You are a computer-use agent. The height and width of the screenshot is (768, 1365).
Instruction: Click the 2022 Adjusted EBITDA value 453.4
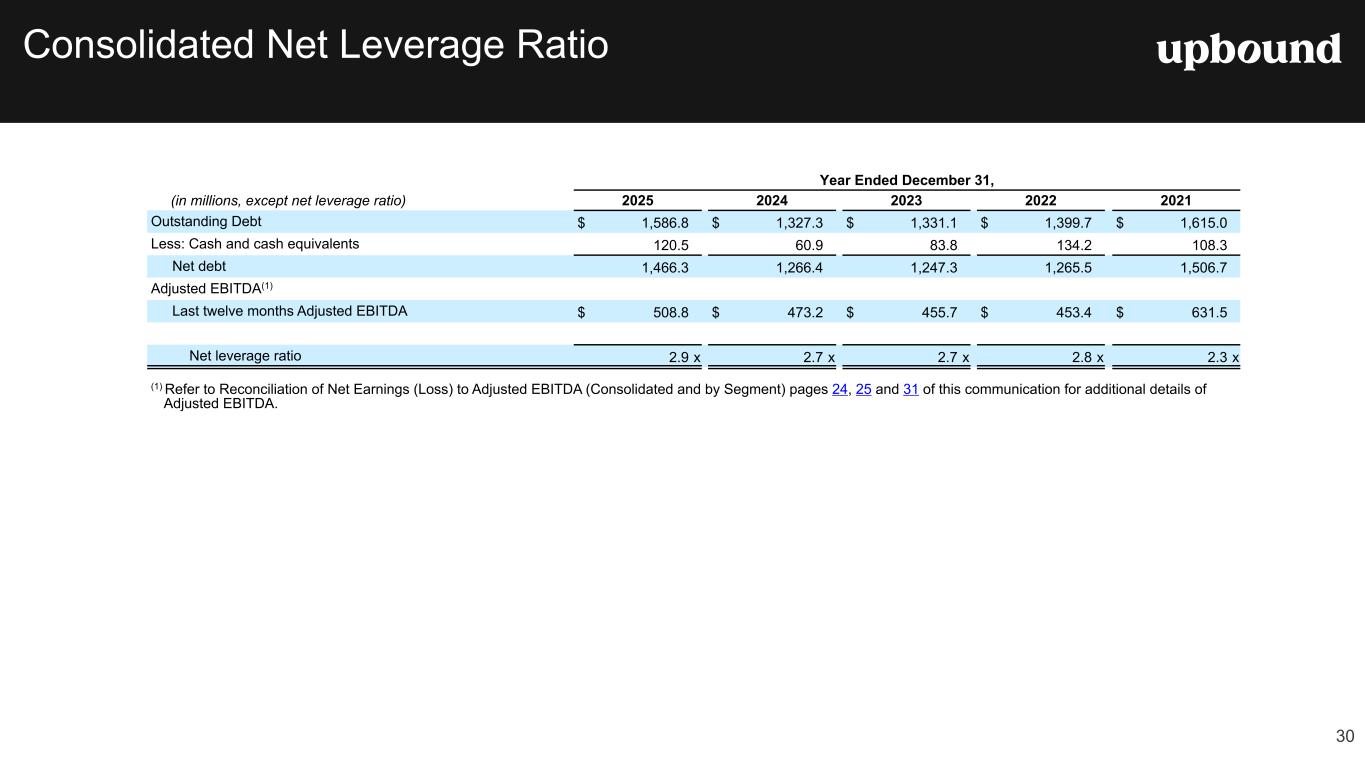click(x=1071, y=312)
